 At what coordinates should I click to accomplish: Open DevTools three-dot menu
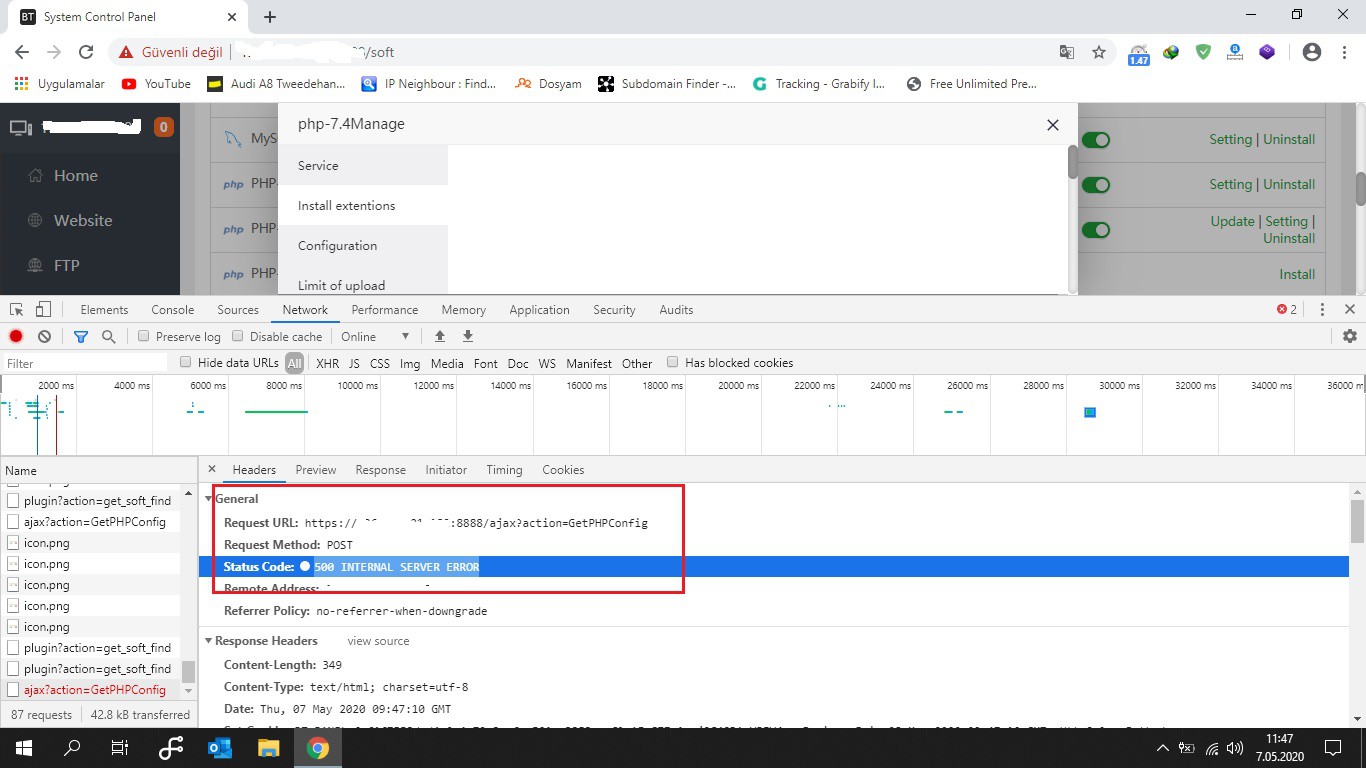point(1322,310)
